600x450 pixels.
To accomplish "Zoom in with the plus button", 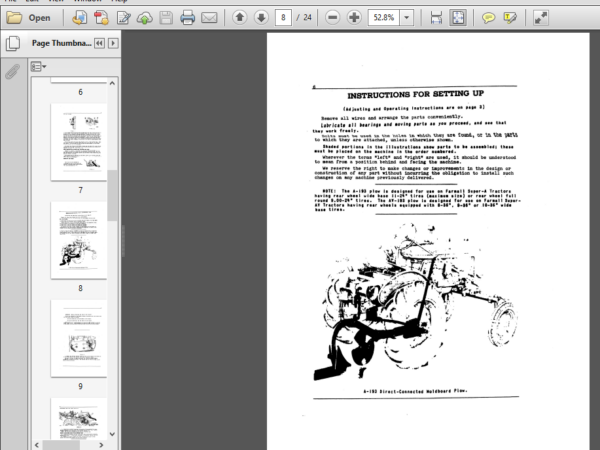I will point(354,17).
